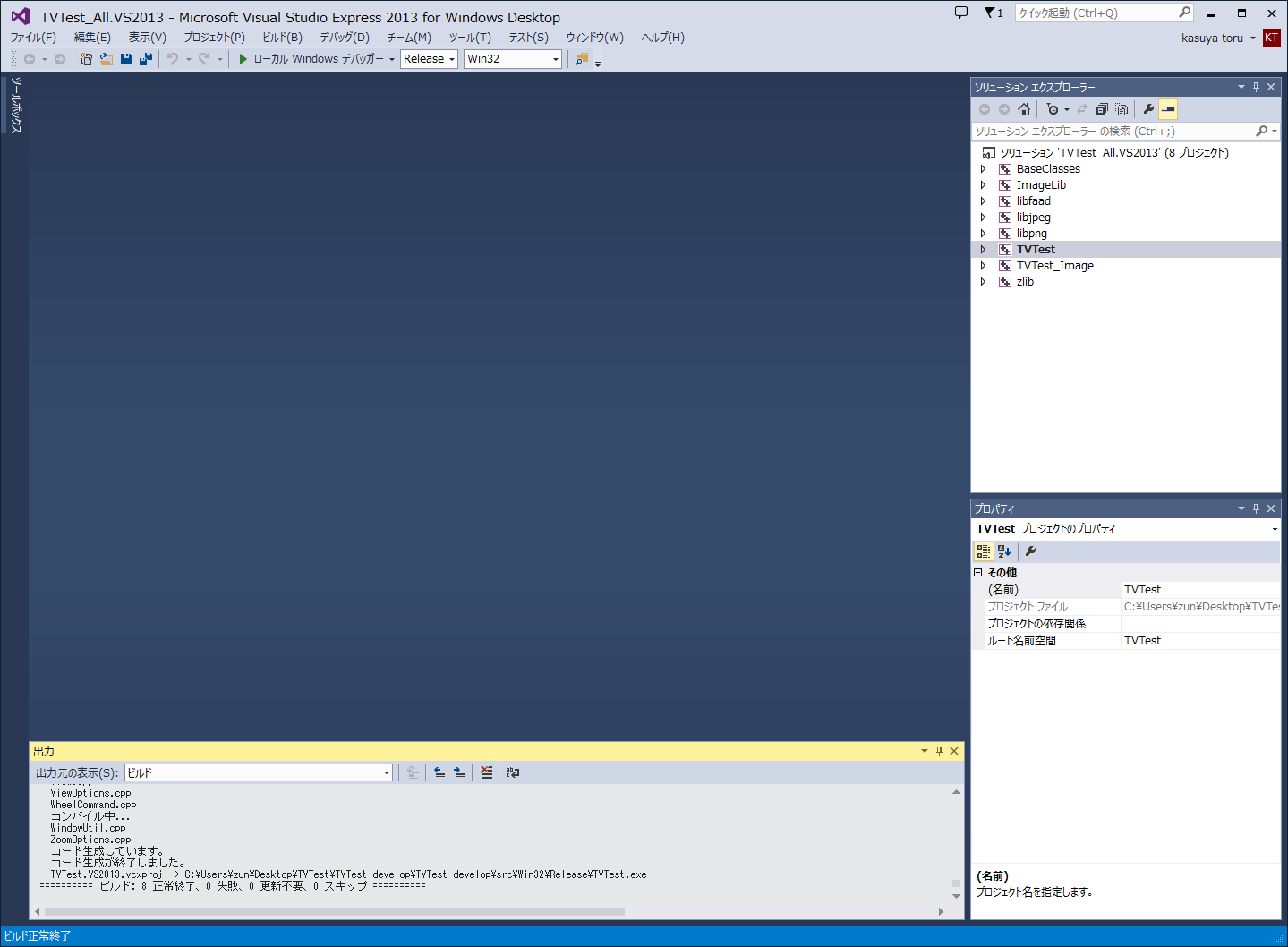Open Properties object selector dropdown
The width and height of the screenshot is (1288, 947).
coord(1275,529)
